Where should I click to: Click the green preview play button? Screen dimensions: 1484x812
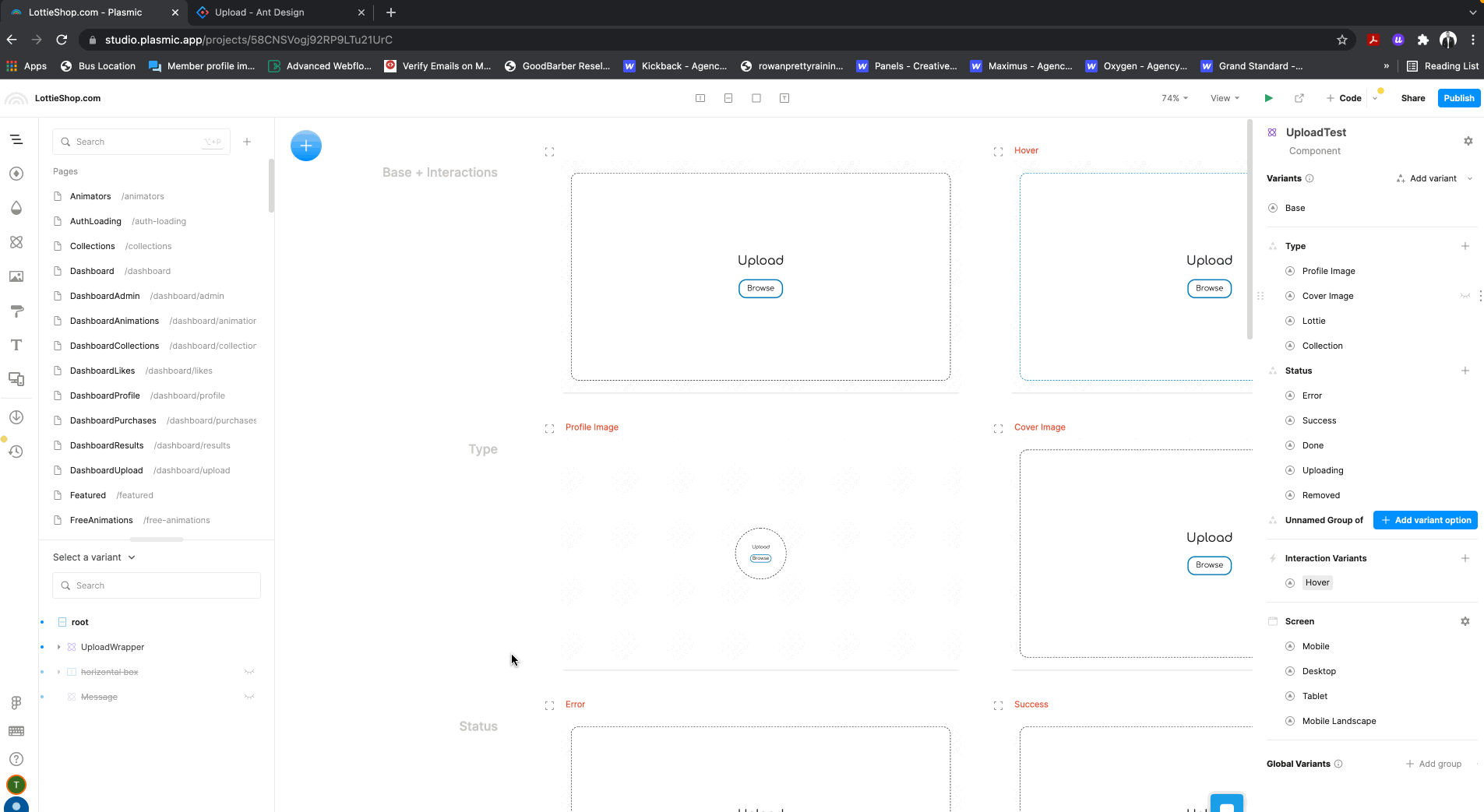pyautogui.click(x=1268, y=98)
